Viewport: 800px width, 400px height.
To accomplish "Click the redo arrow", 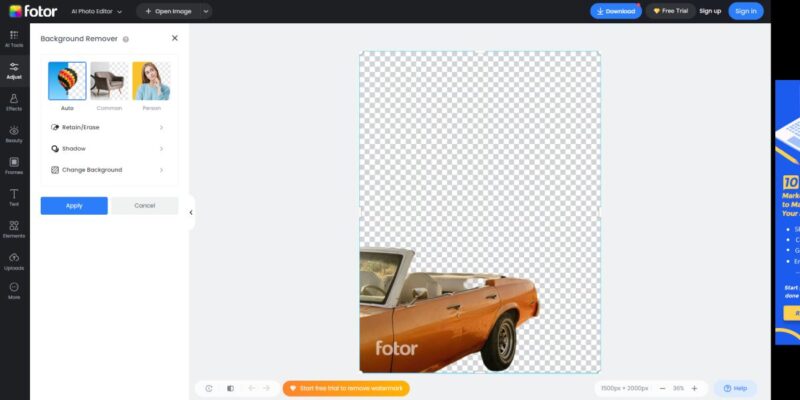I will click(x=266, y=388).
